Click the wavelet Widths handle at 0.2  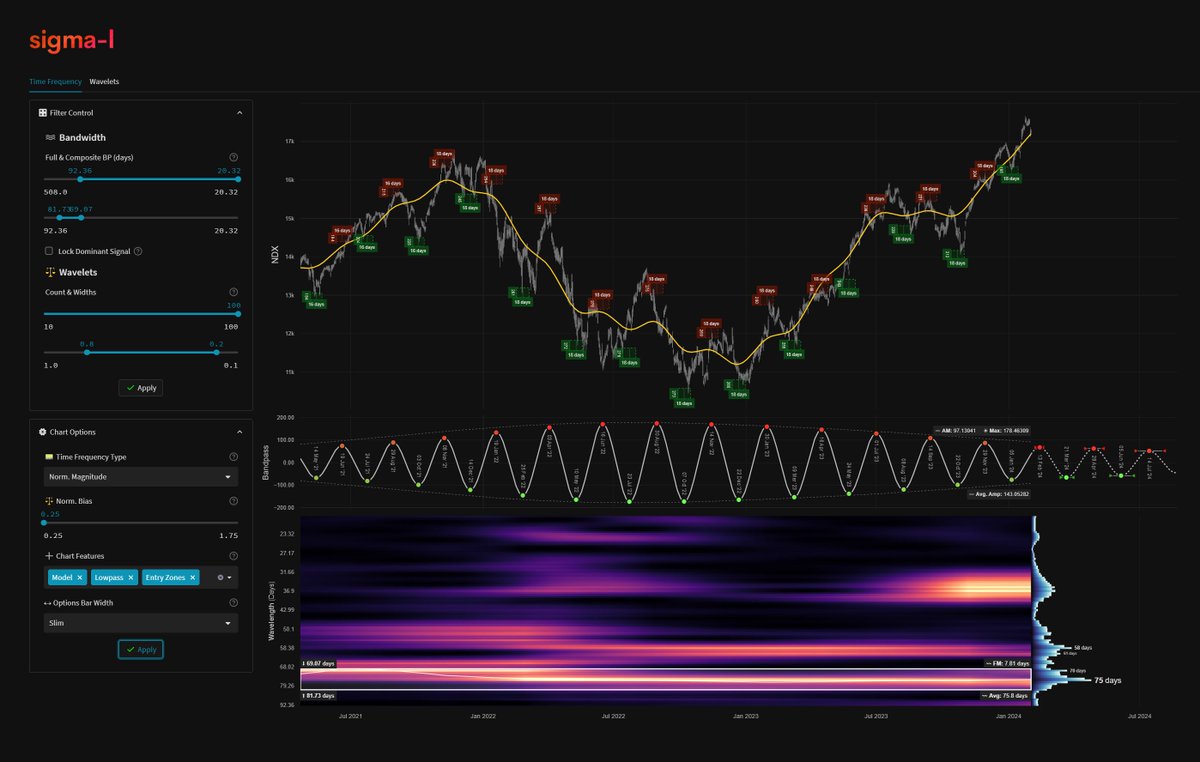coord(216,352)
